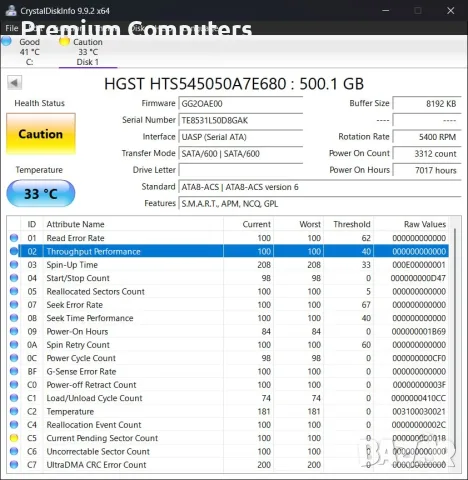This screenshot has height=480, width=468.
Task: Click the 33 °C temperature button
Action: pos(41,193)
